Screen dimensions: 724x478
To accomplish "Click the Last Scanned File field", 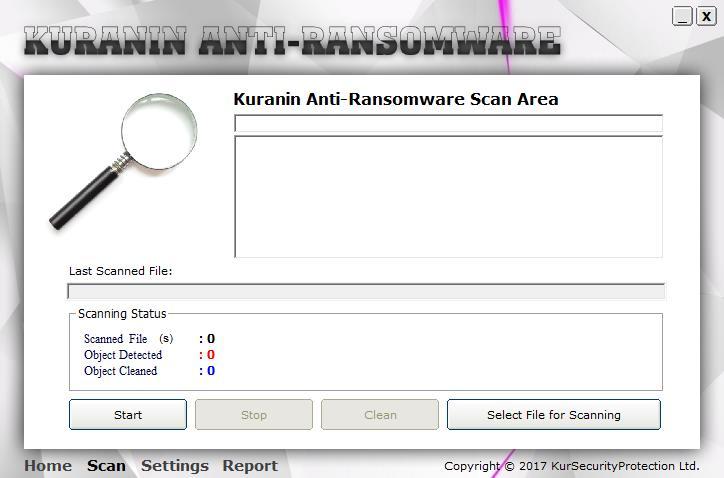I will click(366, 291).
